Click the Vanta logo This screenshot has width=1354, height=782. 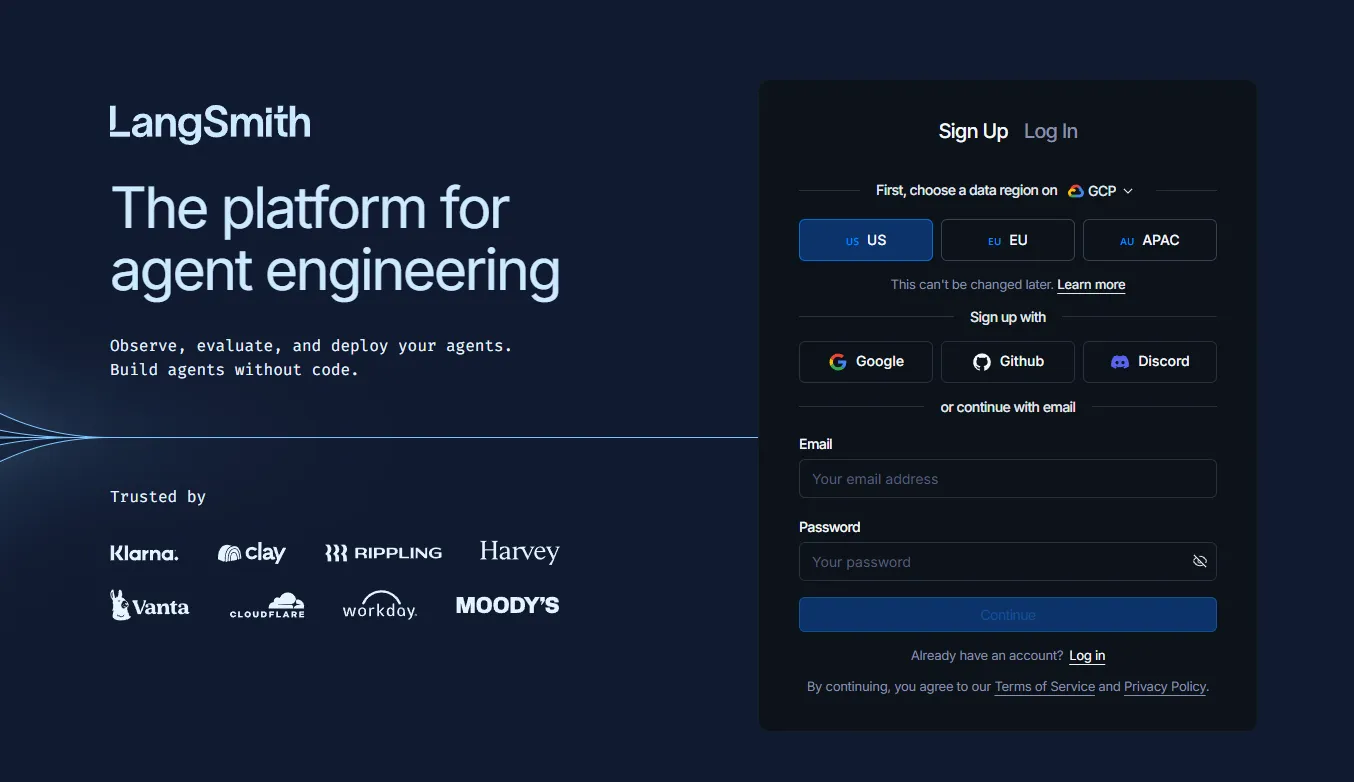click(149, 605)
